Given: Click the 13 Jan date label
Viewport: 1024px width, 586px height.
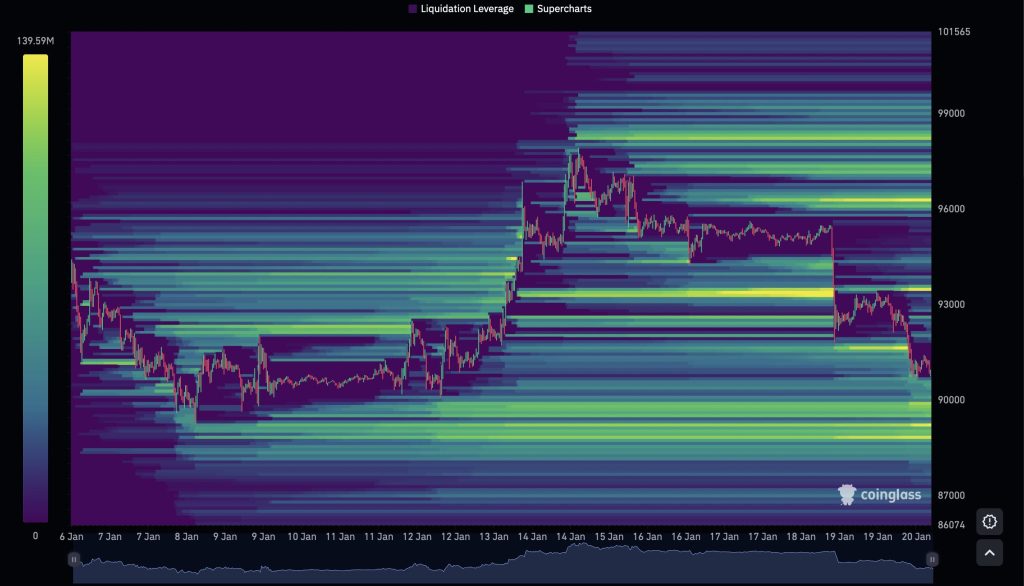Looking at the screenshot, I should click(x=494, y=536).
